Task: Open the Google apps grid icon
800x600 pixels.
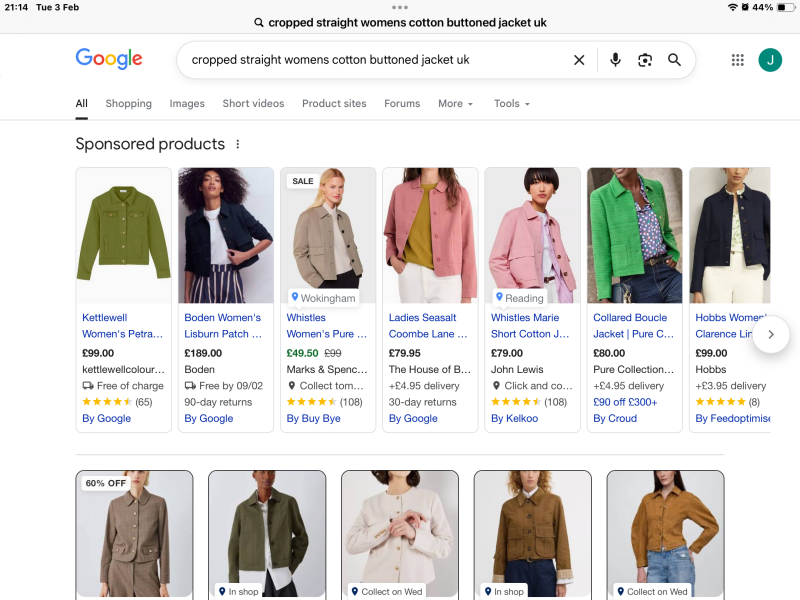Action: pos(737,60)
